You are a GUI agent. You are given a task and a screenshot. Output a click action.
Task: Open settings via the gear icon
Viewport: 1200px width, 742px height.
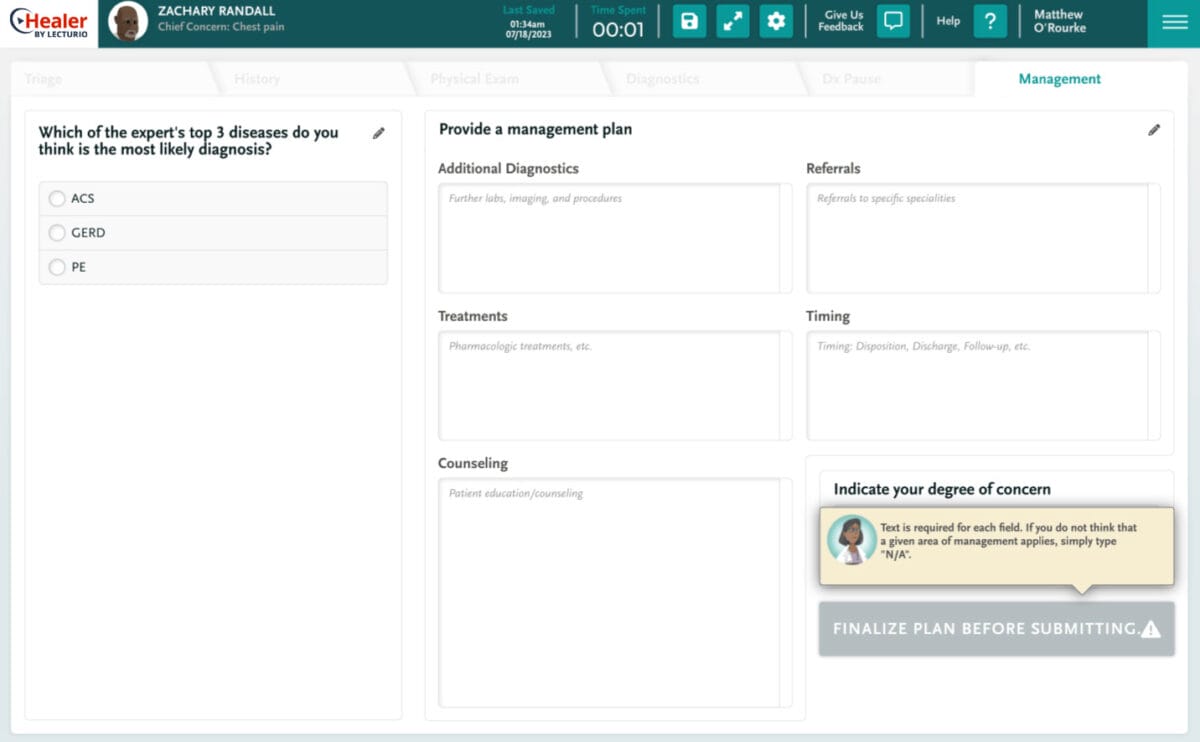pyautogui.click(x=776, y=22)
